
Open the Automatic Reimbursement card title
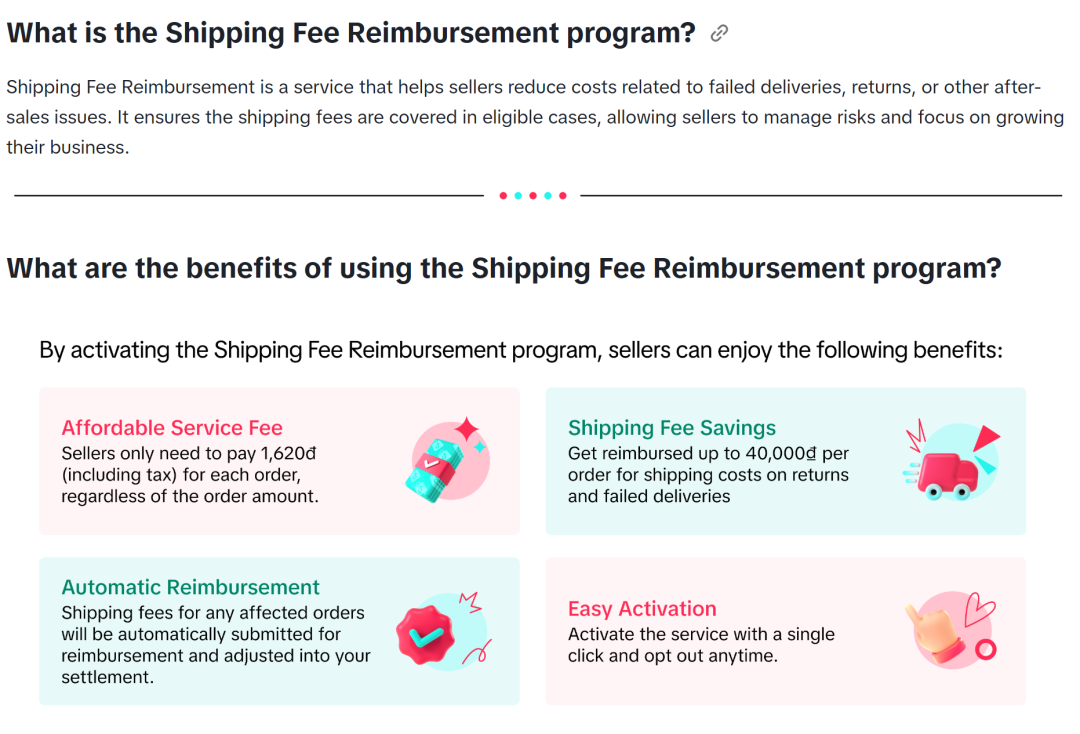coord(191,587)
